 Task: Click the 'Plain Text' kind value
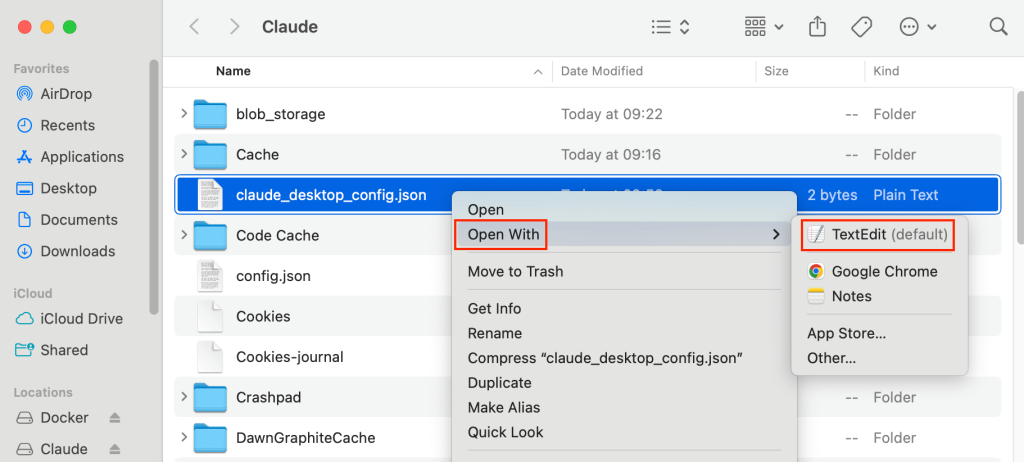(906, 195)
